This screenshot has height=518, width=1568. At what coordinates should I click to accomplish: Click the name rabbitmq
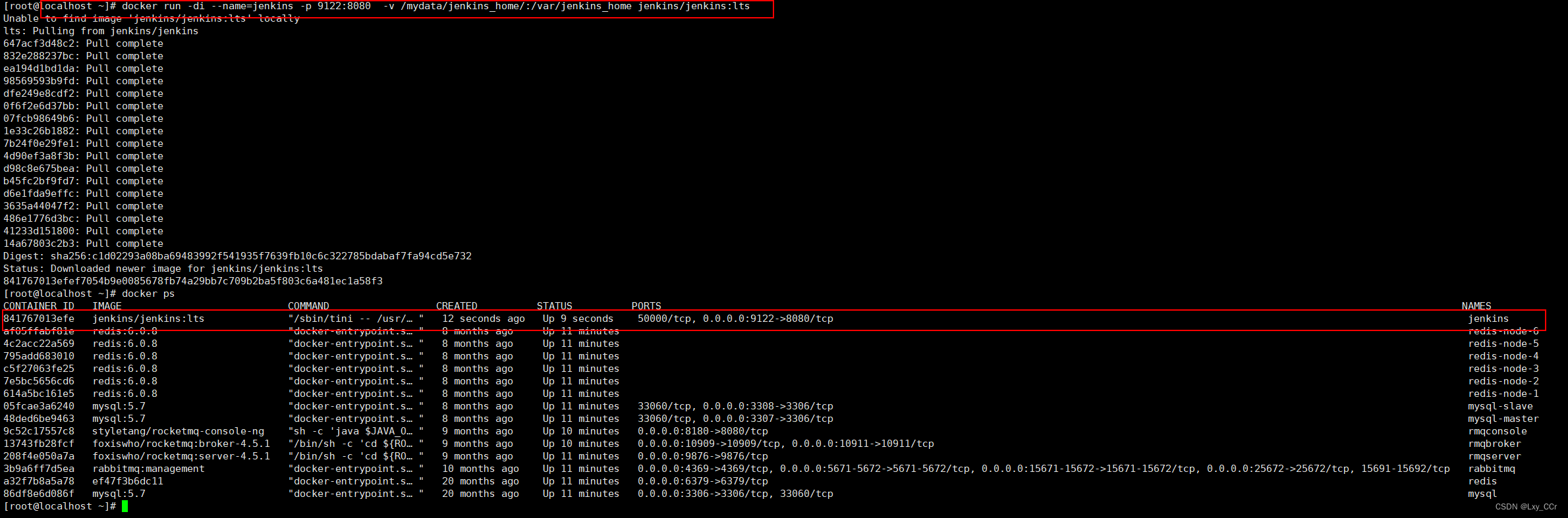pos(1492,469)
